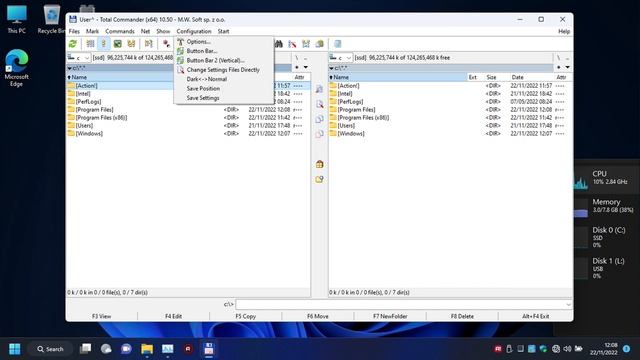Click the binoculars search toolbar icon
The height and width of the screenshot is (360, 640).
(x=278, y=44)
